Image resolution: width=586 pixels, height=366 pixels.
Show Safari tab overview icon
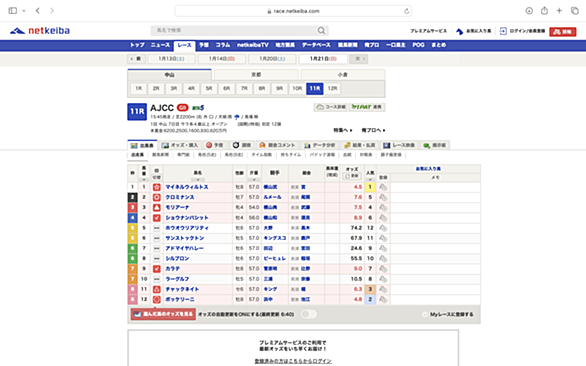pyautogui.click(x=574, y=10)
